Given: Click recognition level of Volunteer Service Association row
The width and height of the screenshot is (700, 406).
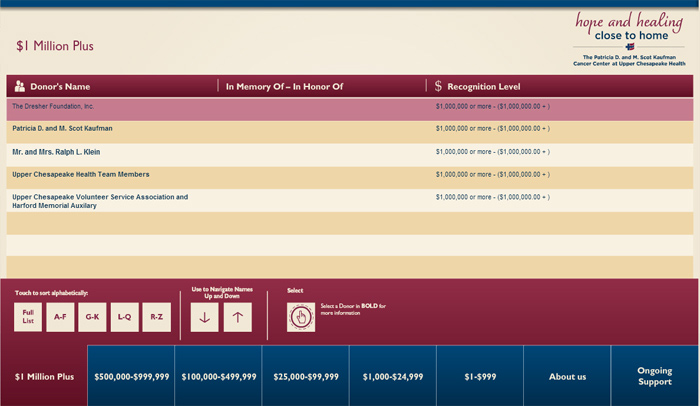Looking at the screenshot, I should coord(493,197).
